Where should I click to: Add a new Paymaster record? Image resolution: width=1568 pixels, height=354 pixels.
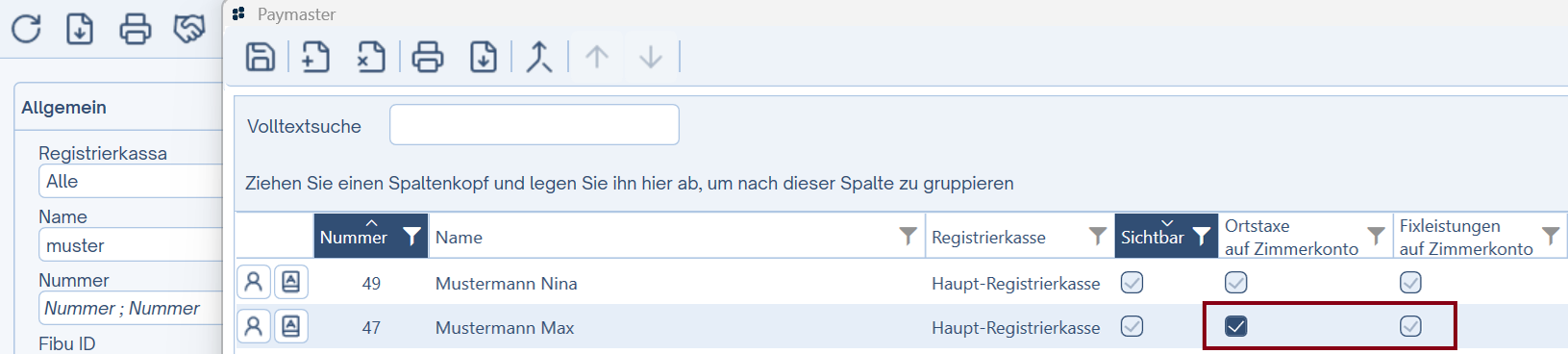[x=315, y=57]
